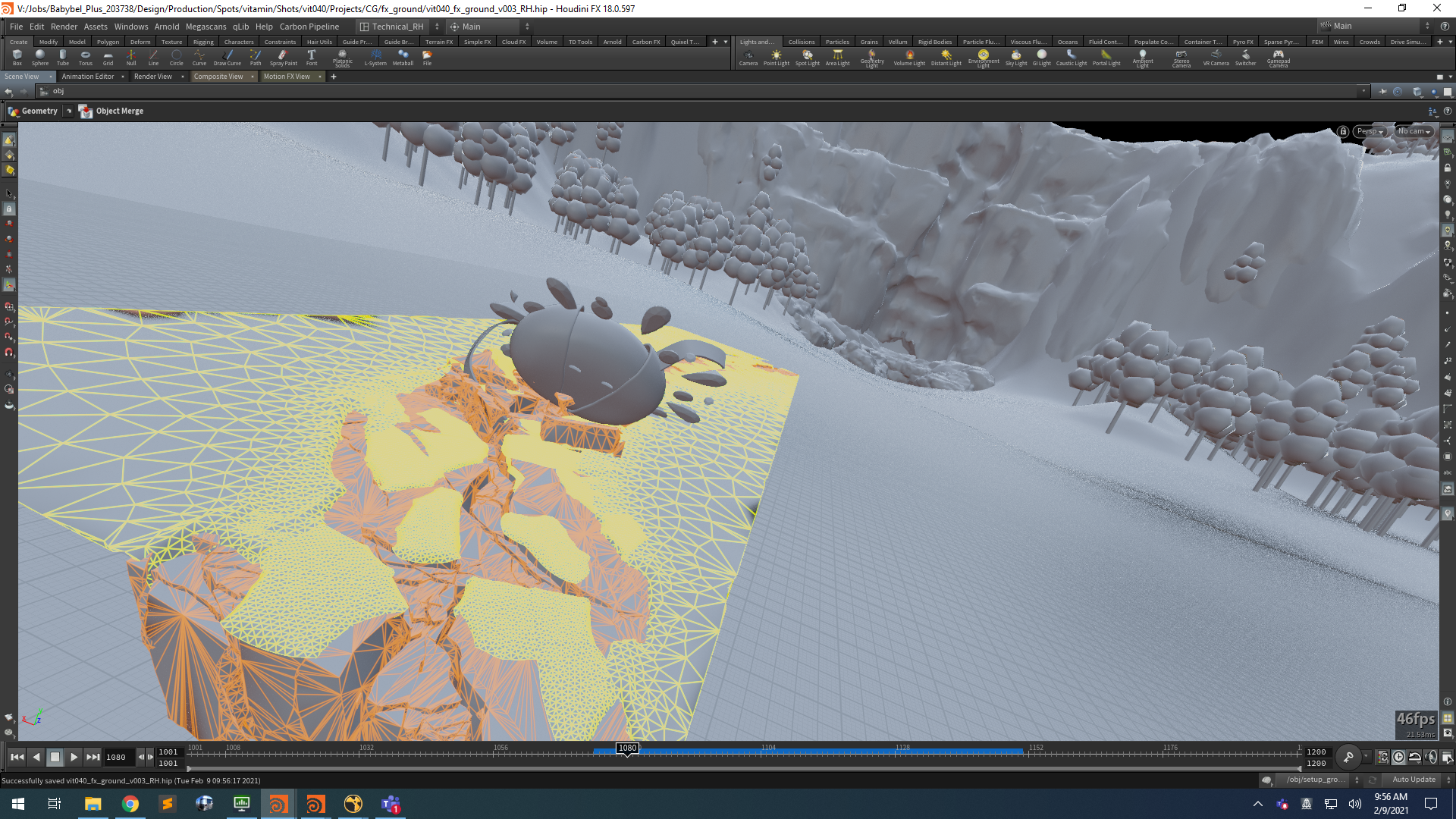
Task: Open Houdini from the Windows taskbar
Action: [278, 804]
